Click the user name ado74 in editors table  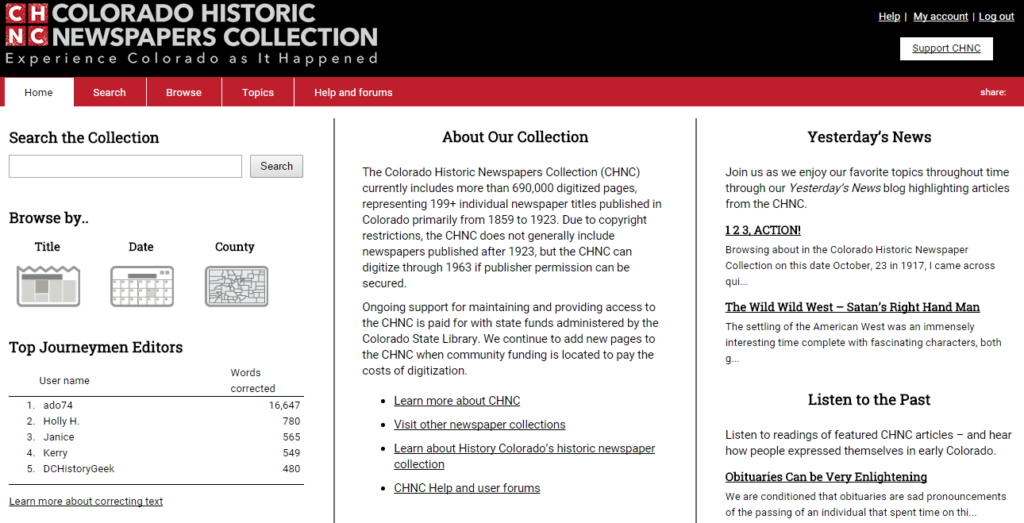(58, 405)
